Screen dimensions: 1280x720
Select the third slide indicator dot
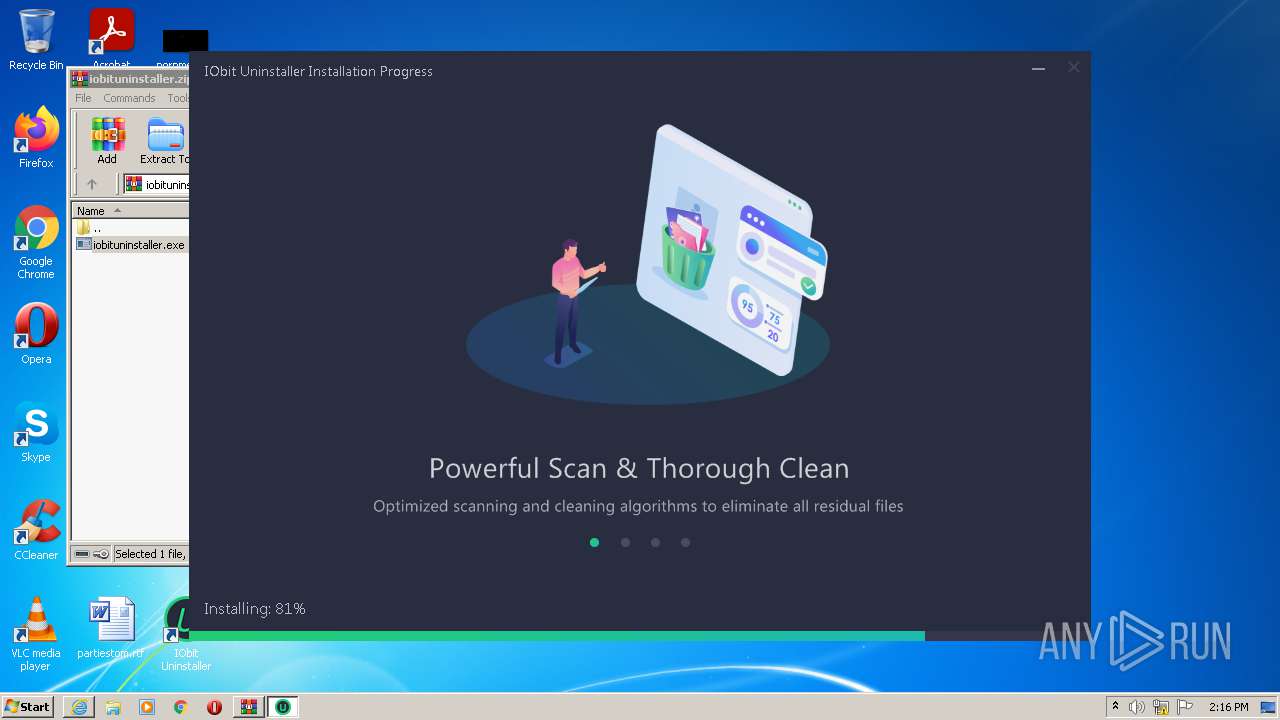tap(655, 542)
